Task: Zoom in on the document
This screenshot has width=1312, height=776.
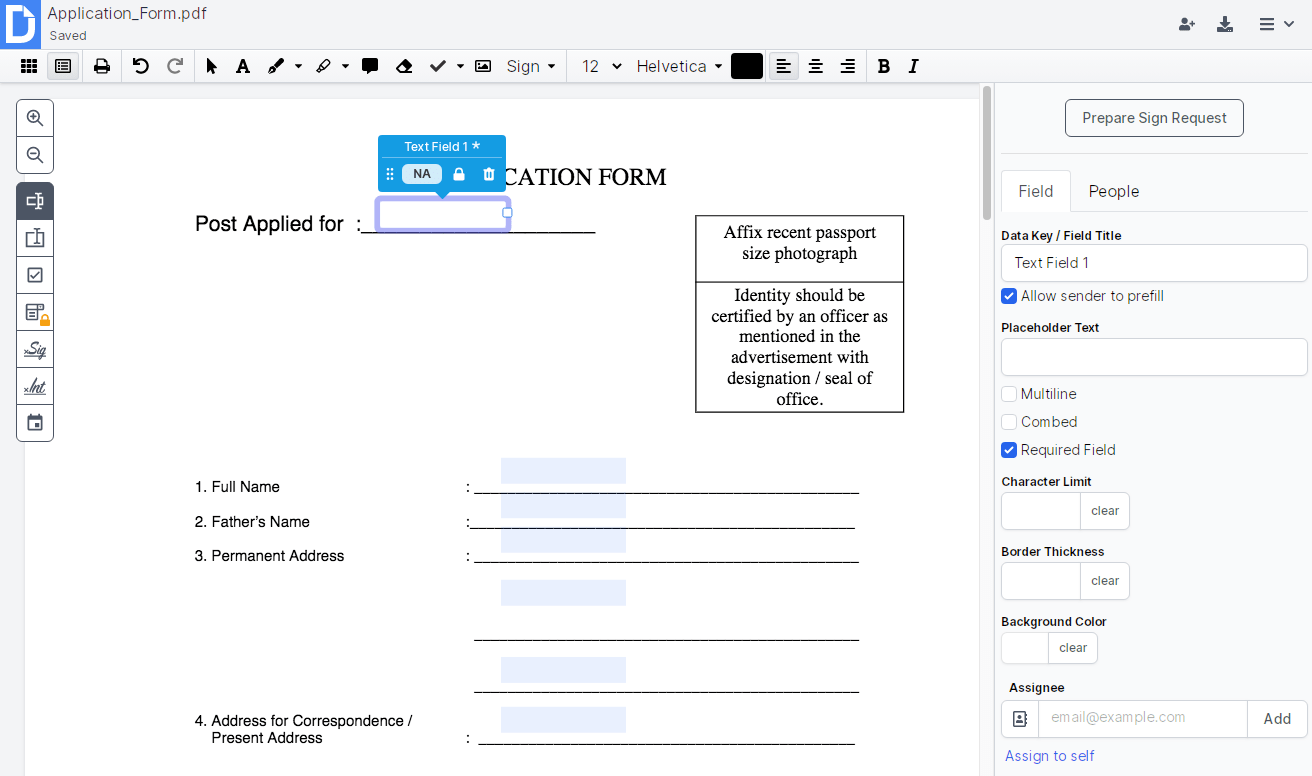Action: pyautogui.click(x=35, y=117)
